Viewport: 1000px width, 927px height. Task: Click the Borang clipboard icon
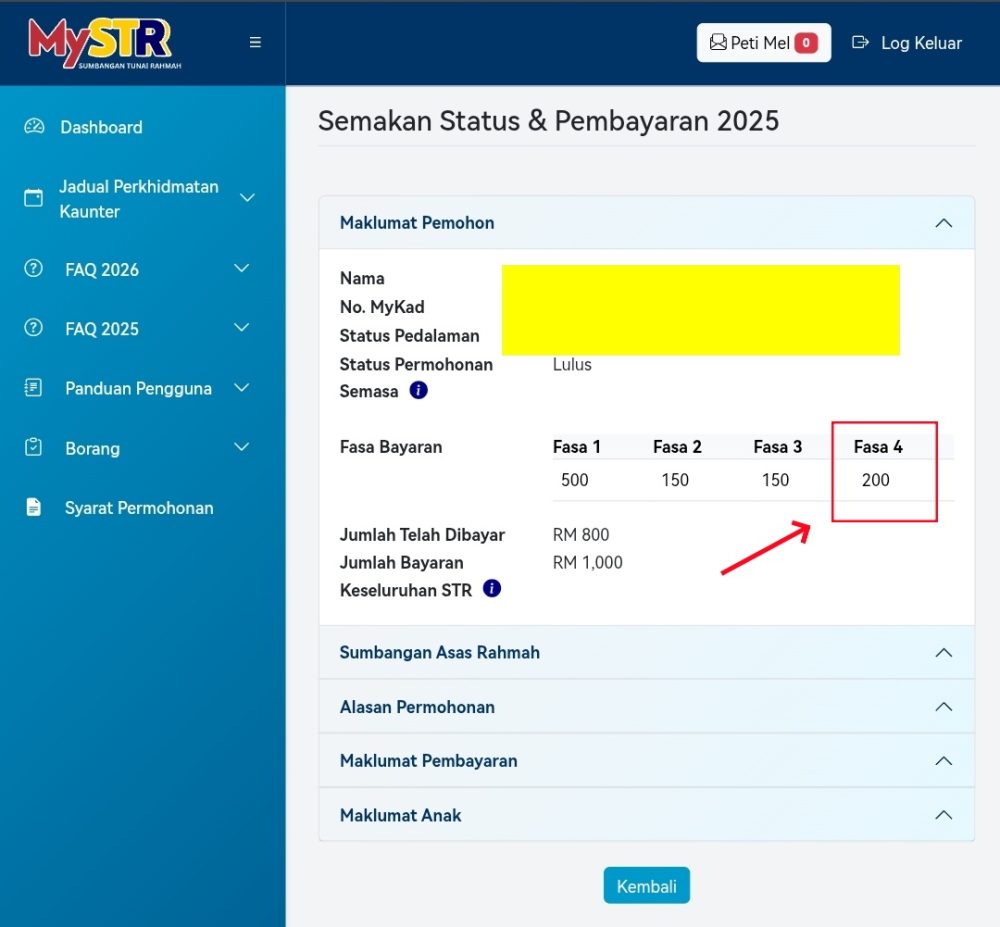(34, 448)
